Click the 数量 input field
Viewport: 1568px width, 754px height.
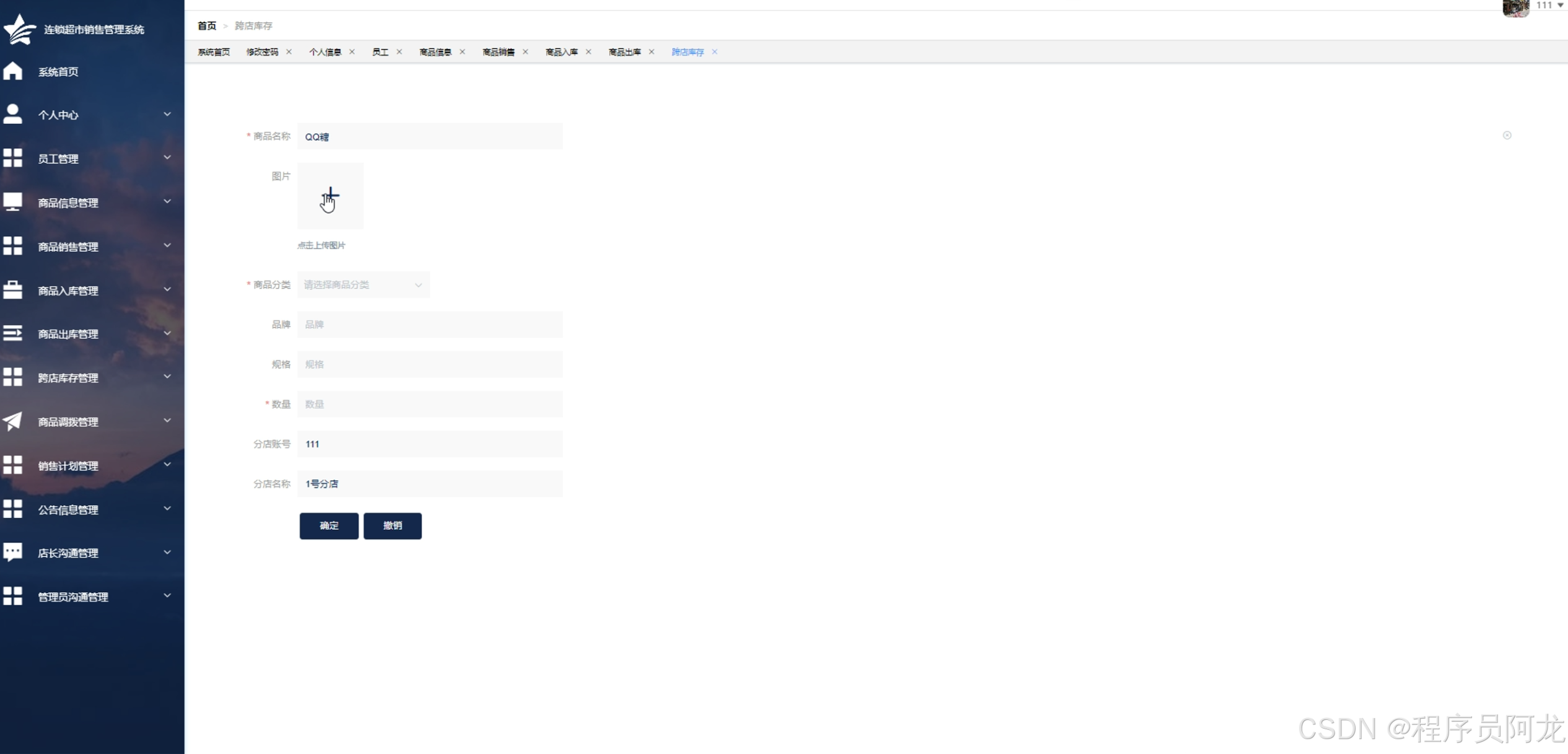click(429, 404)
